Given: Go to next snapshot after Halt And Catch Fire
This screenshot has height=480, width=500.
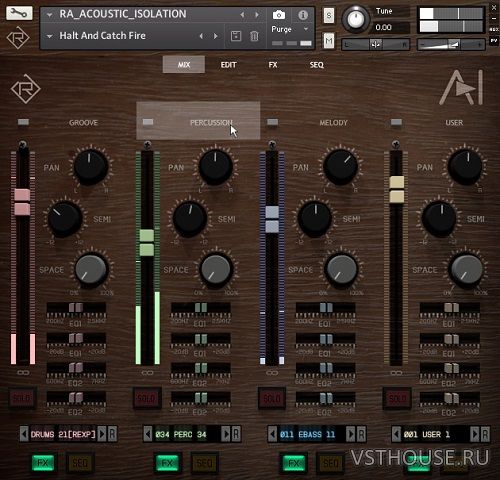Looking at the screenshot, I should pos(216,36).
